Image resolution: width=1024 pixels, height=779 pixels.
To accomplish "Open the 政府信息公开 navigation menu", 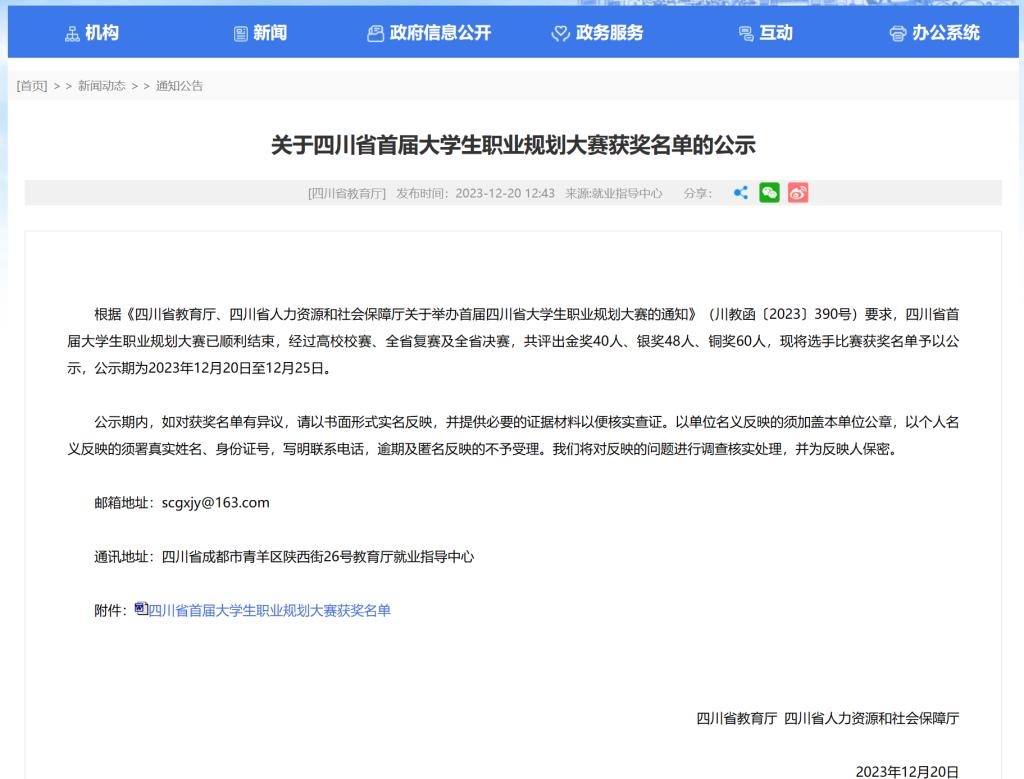I will [429, 33].
